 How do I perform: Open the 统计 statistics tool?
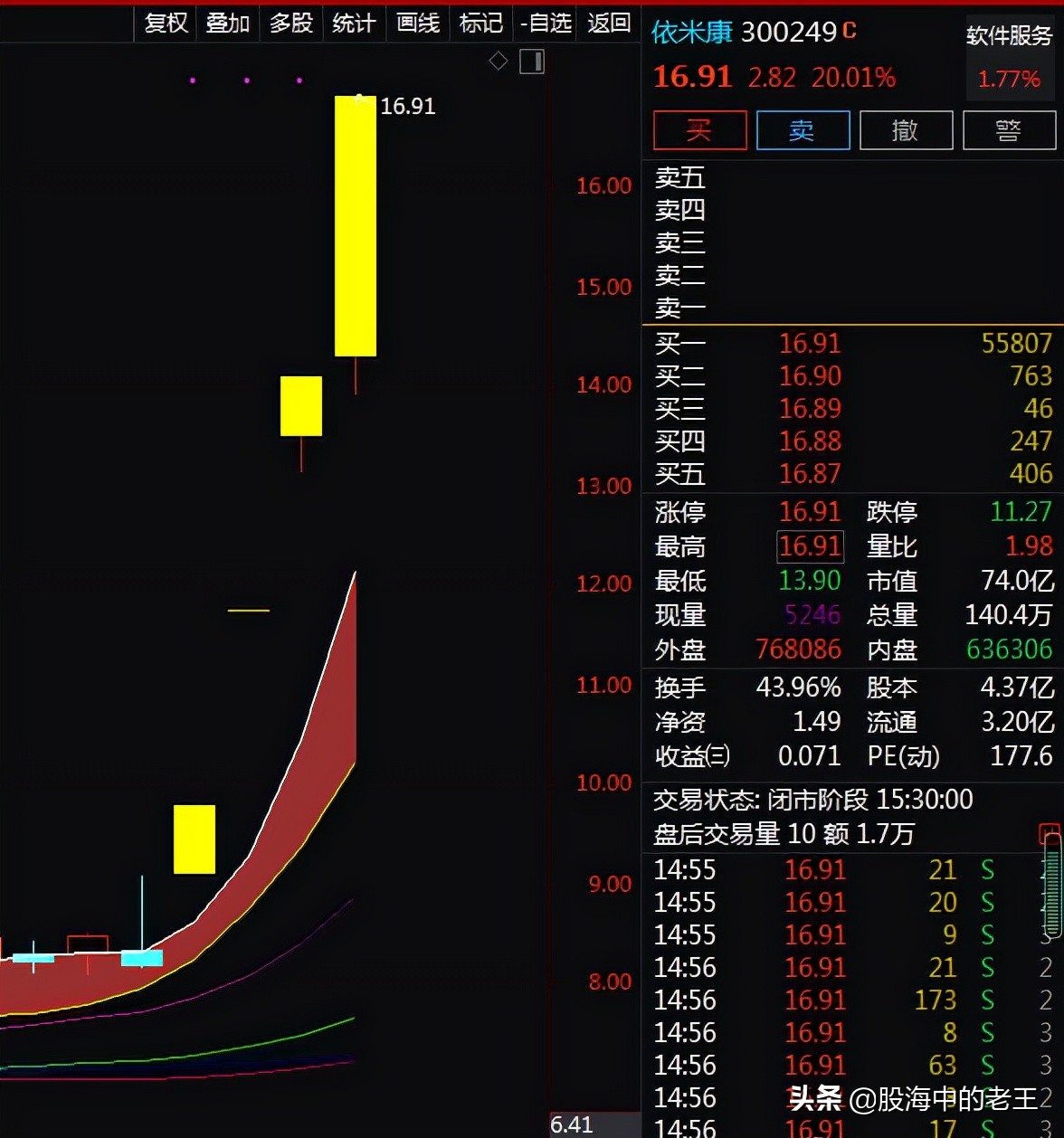pos(354,23)
